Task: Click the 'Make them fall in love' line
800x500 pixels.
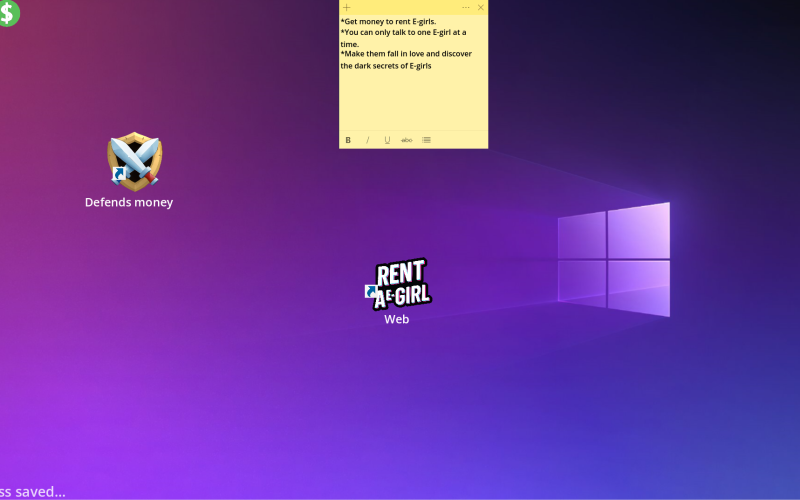Action: point(405,54)
